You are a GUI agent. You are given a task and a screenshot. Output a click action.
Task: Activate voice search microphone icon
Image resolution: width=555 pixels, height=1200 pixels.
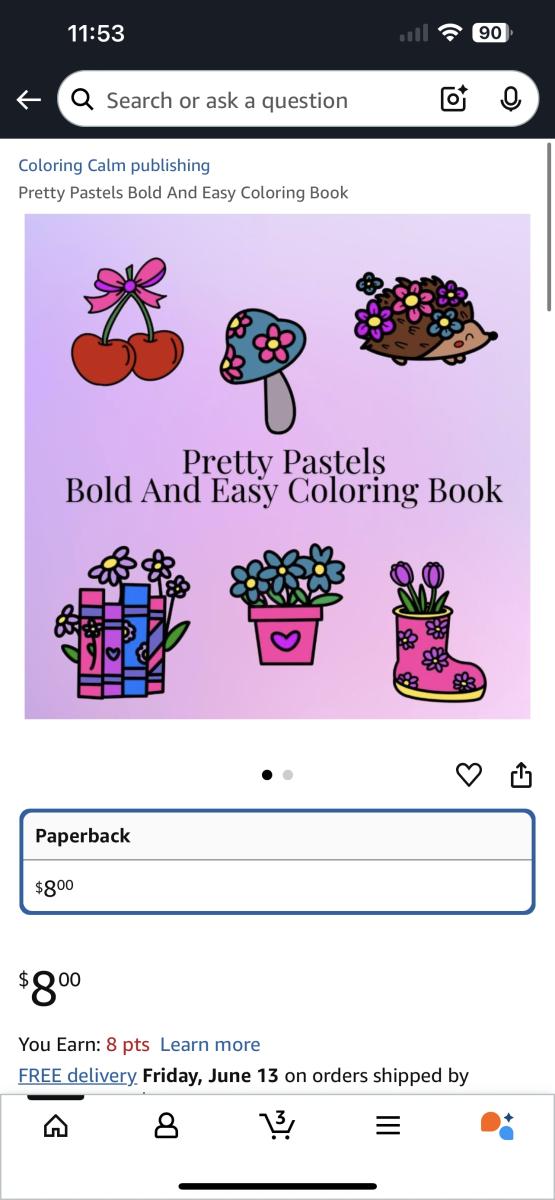[511, 99]
